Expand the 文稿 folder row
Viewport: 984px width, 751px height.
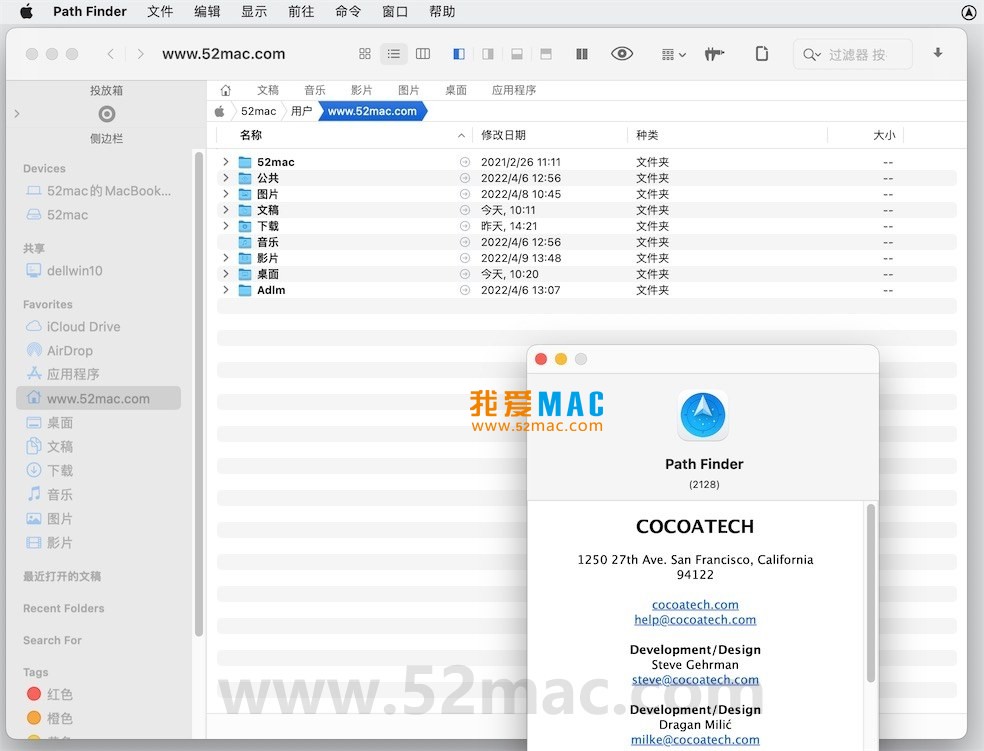(226, 210)
